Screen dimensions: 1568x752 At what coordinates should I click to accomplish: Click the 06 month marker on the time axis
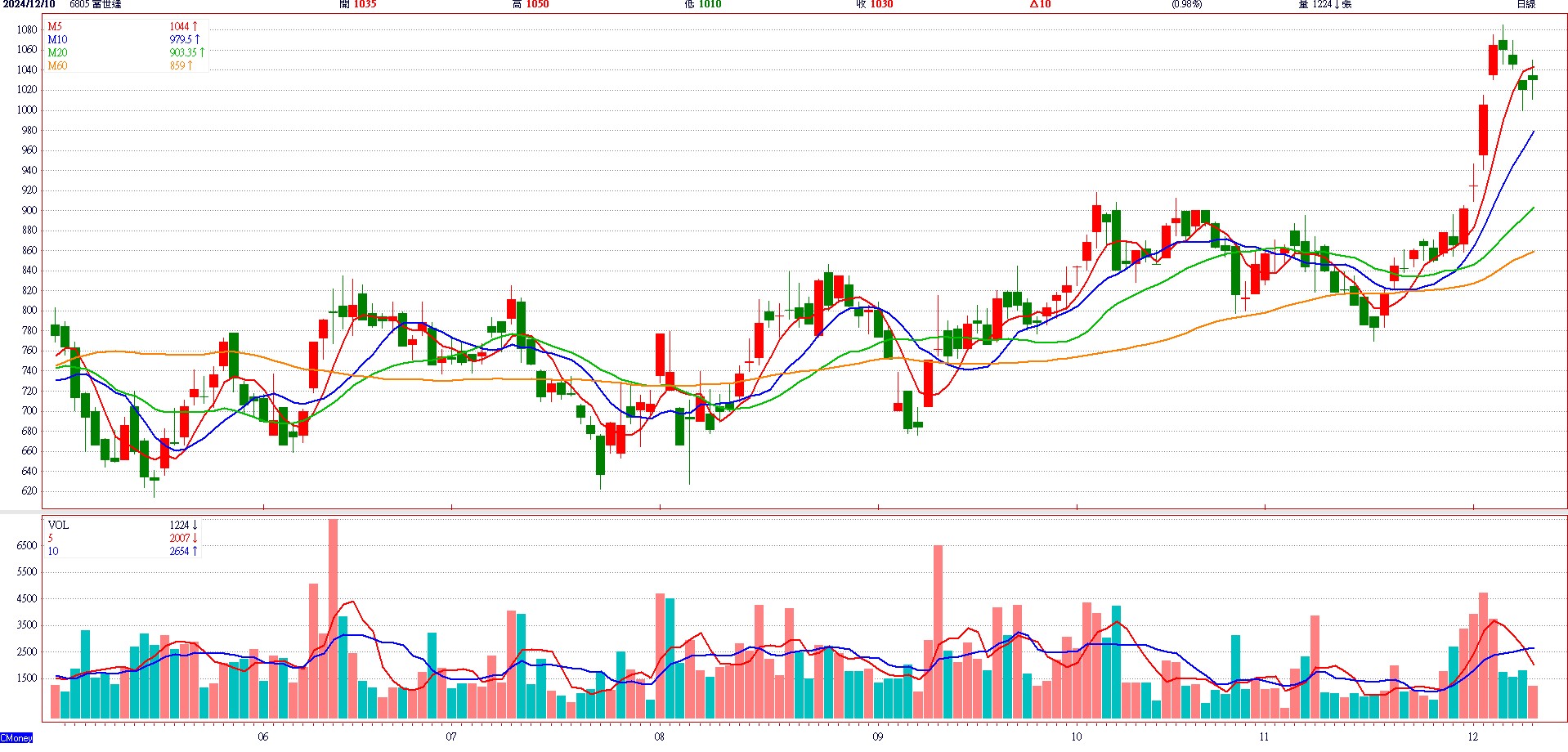(x=262, y=736)
